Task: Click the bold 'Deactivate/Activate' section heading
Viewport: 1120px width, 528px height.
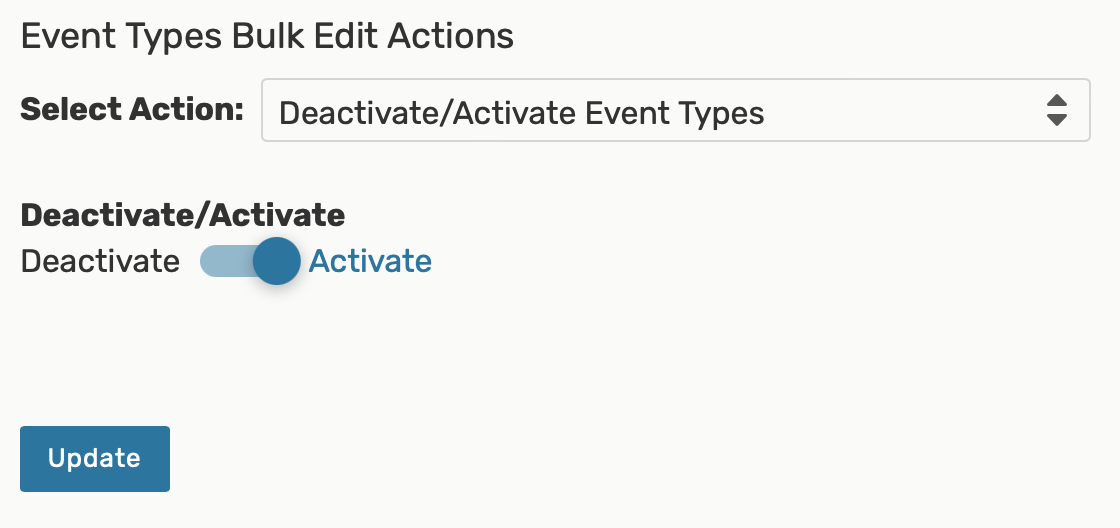Action: 183,215
